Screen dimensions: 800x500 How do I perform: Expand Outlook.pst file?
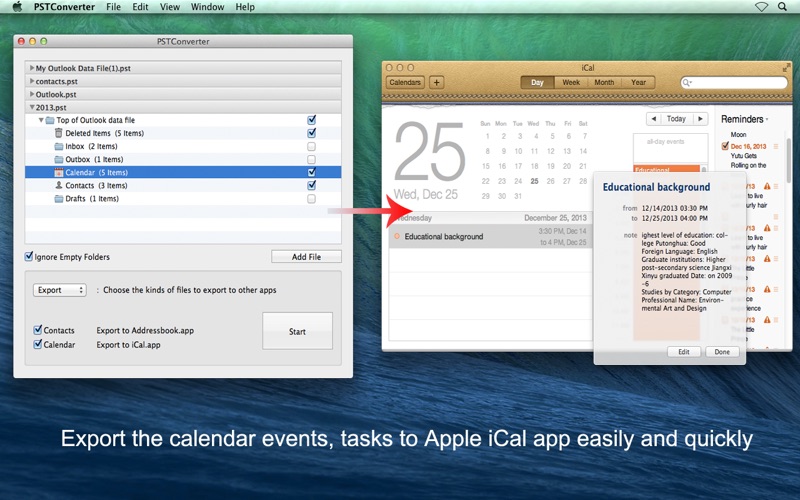pyautogui.click(x=32, y=94)
